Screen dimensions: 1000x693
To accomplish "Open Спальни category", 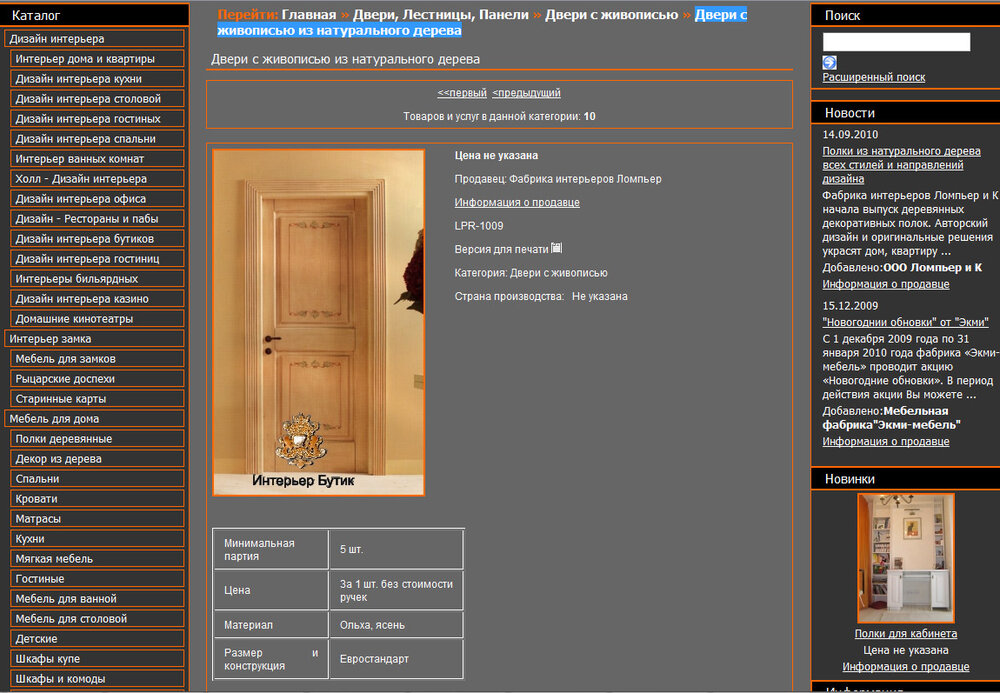I will (97, 478).
